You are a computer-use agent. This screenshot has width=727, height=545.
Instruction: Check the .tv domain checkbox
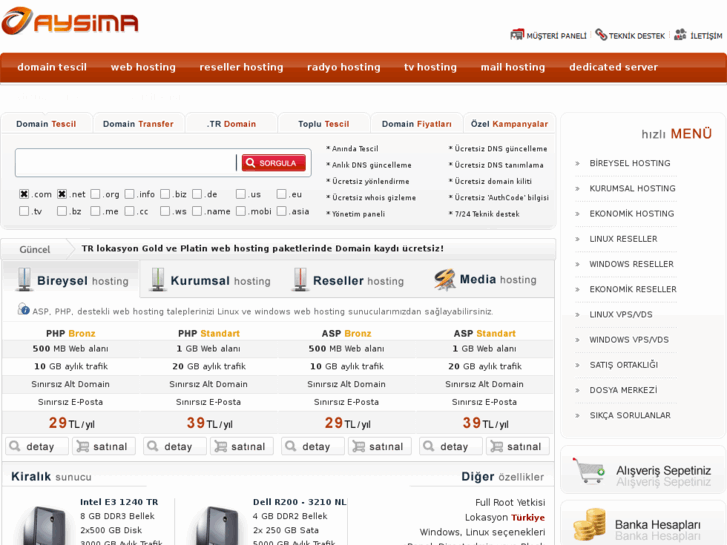24,211
